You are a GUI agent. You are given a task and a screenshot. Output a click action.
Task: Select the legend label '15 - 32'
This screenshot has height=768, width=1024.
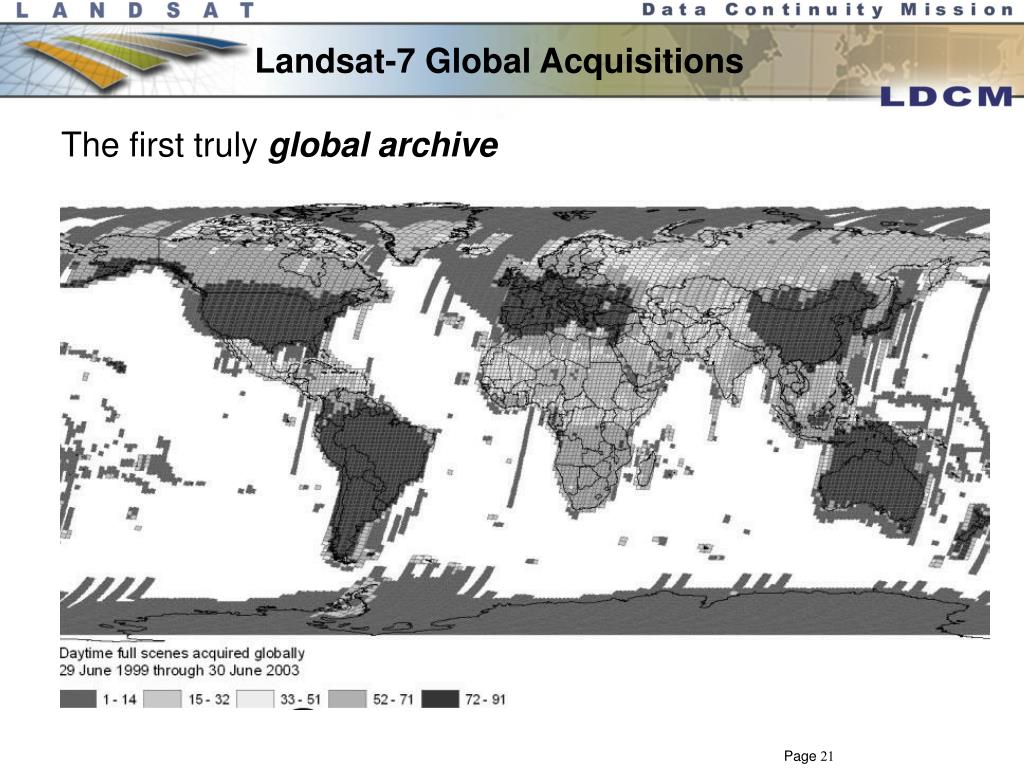[209, 699]
